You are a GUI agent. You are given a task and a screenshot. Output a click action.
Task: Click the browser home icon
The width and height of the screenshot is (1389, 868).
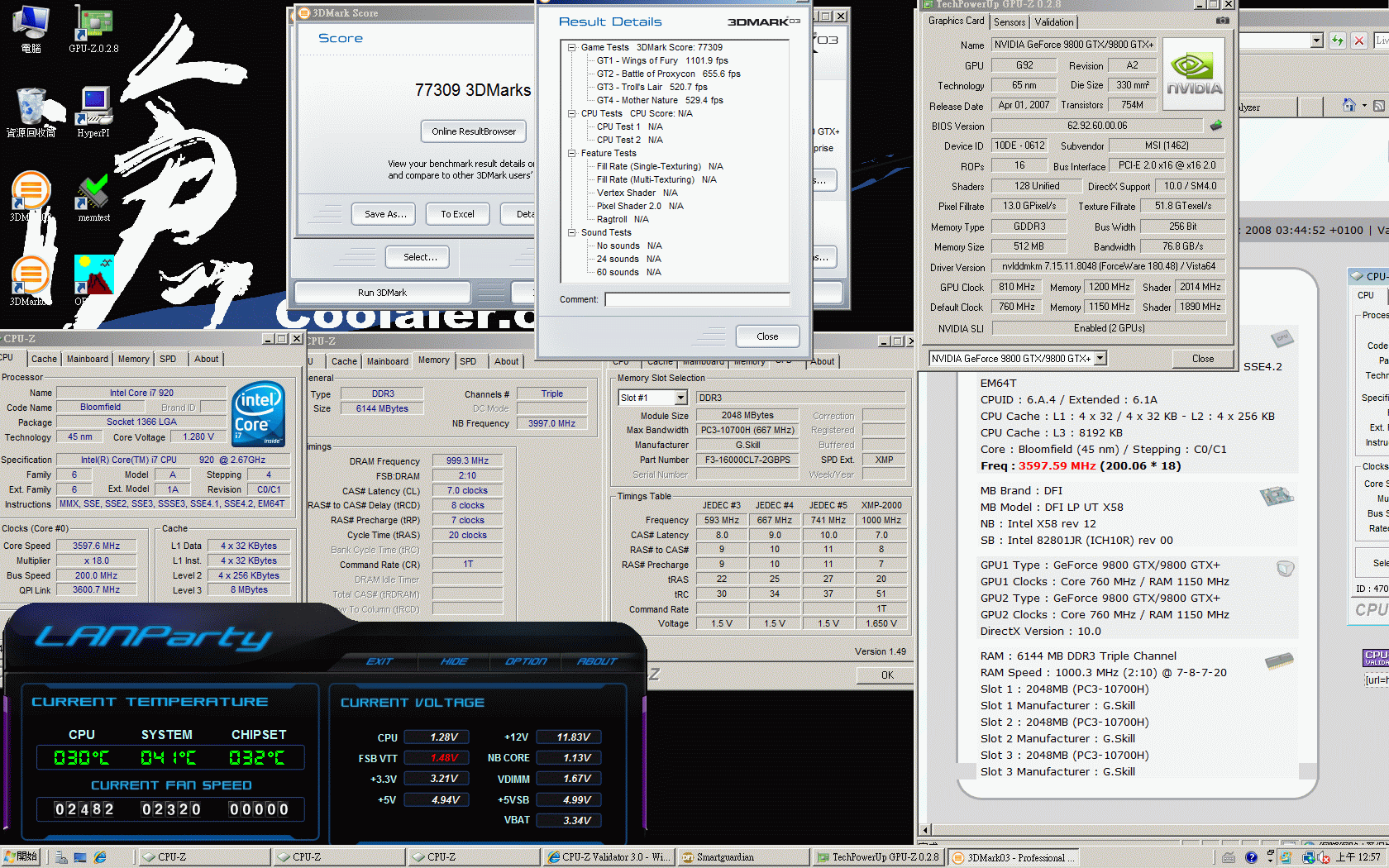coord(1348,105)
